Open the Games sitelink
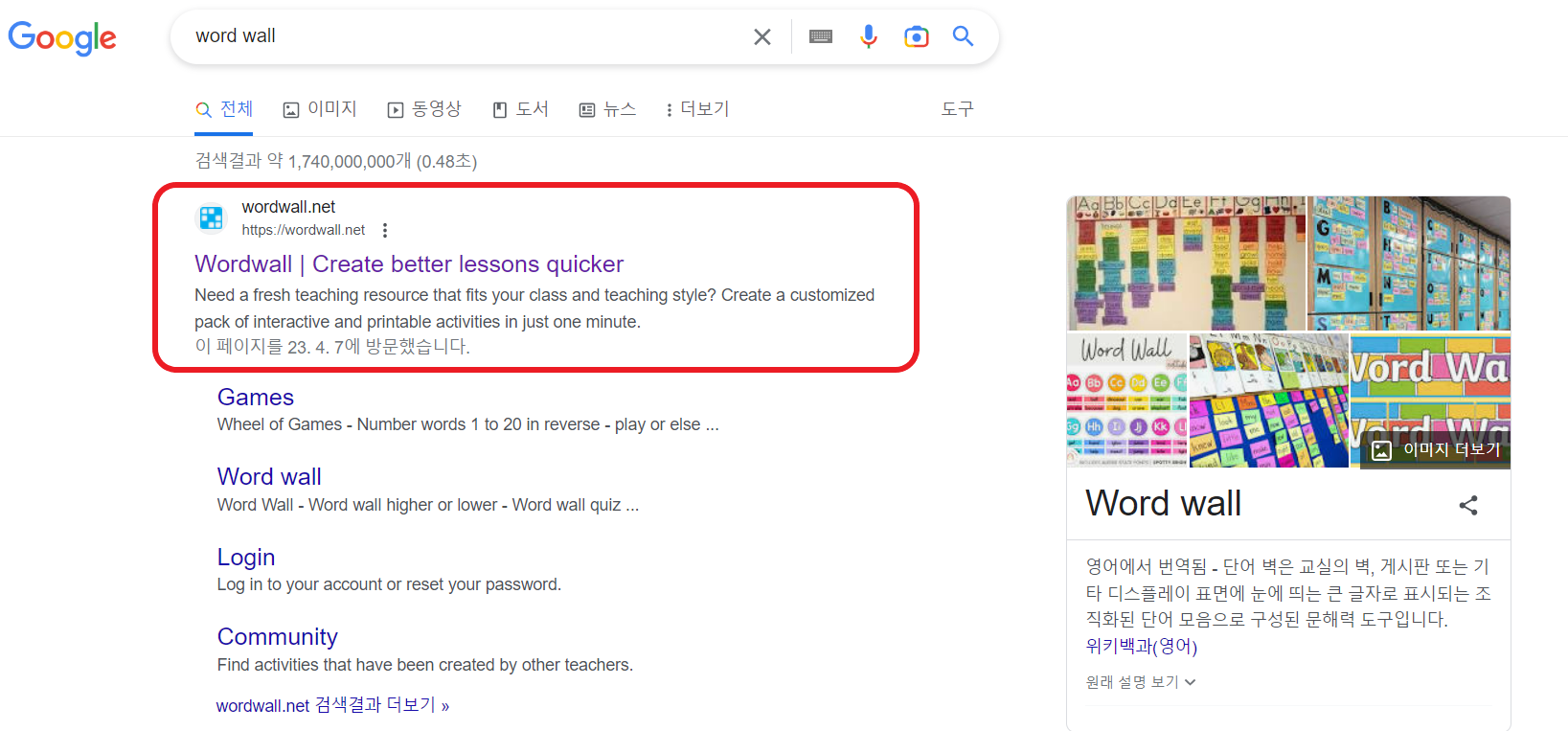Viewport: 1568px width, 731px height. [256, 398]
